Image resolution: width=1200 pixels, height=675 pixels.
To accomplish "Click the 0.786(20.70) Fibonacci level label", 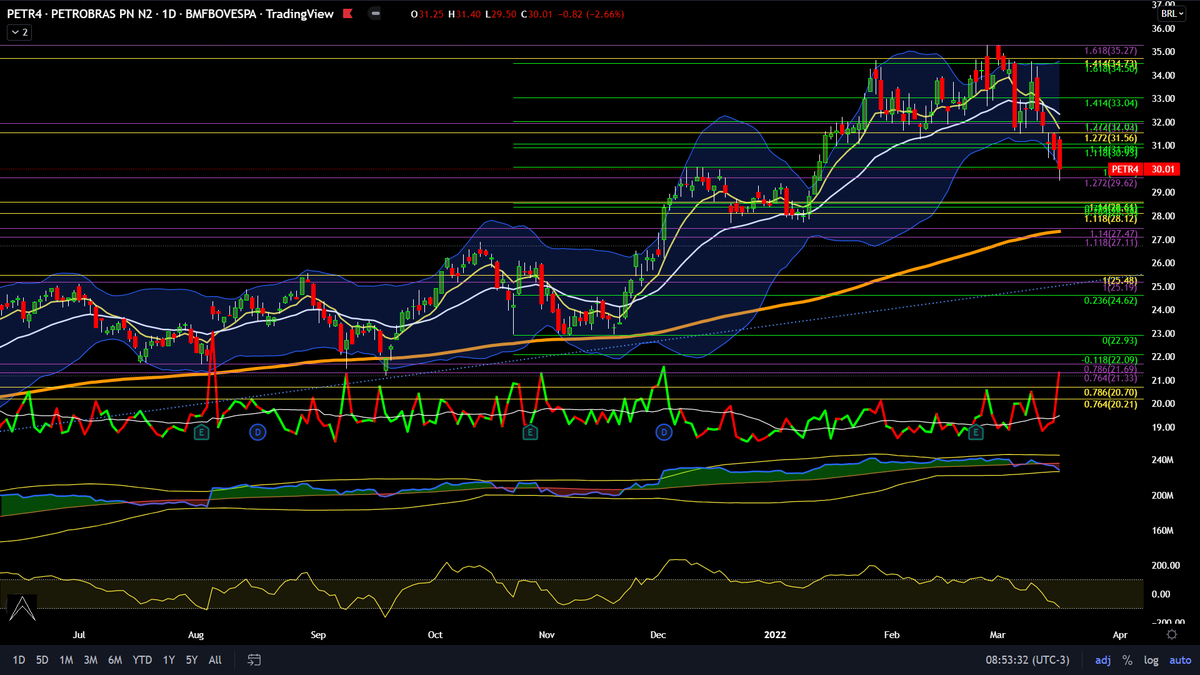I will click(x=1111, y=393).
